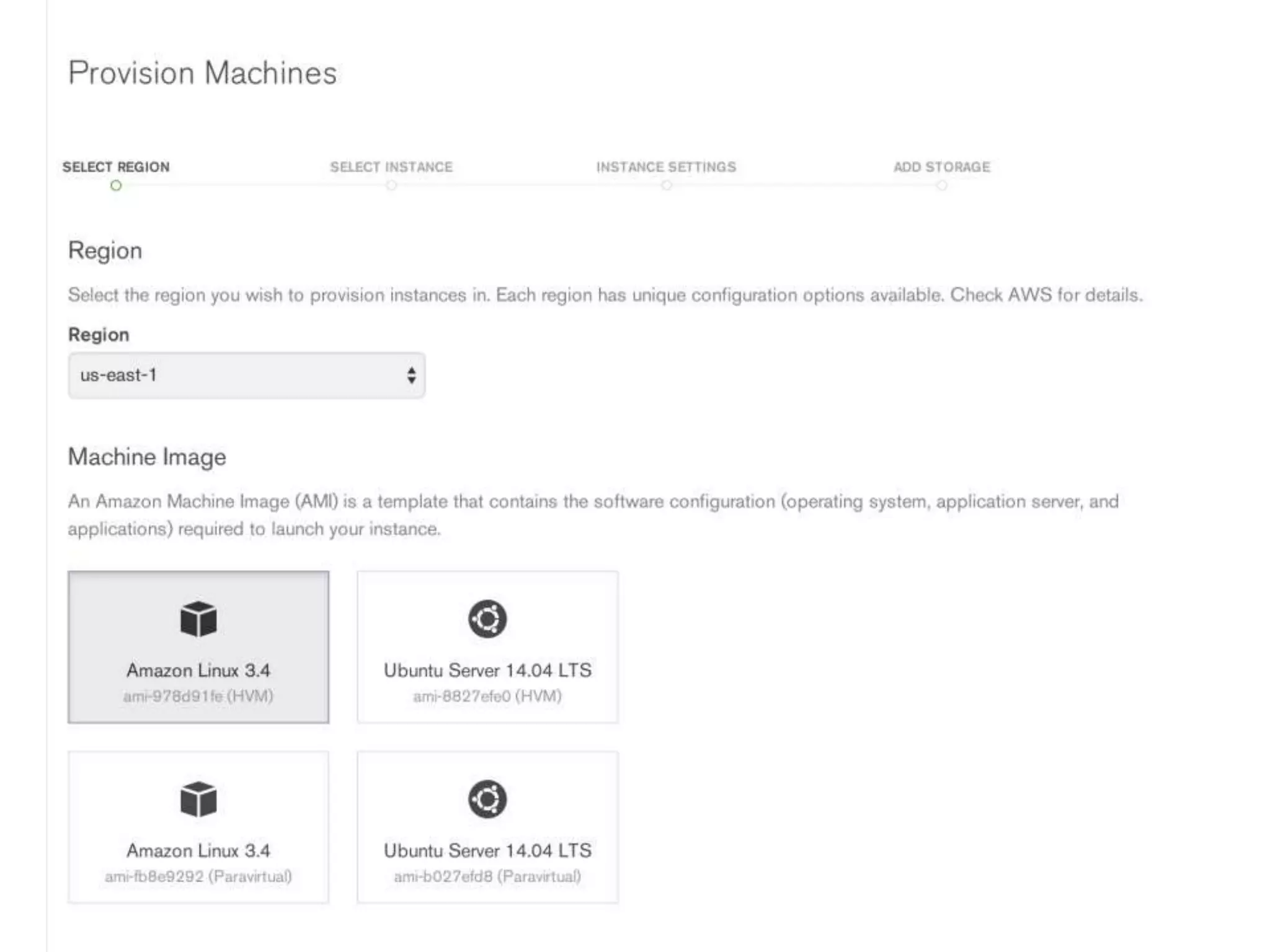Click the Ubuntu logo above ami-b027efd8 (Paravirtual)
The width and height of the screenshot is (1270, 952).
[487, 799]
